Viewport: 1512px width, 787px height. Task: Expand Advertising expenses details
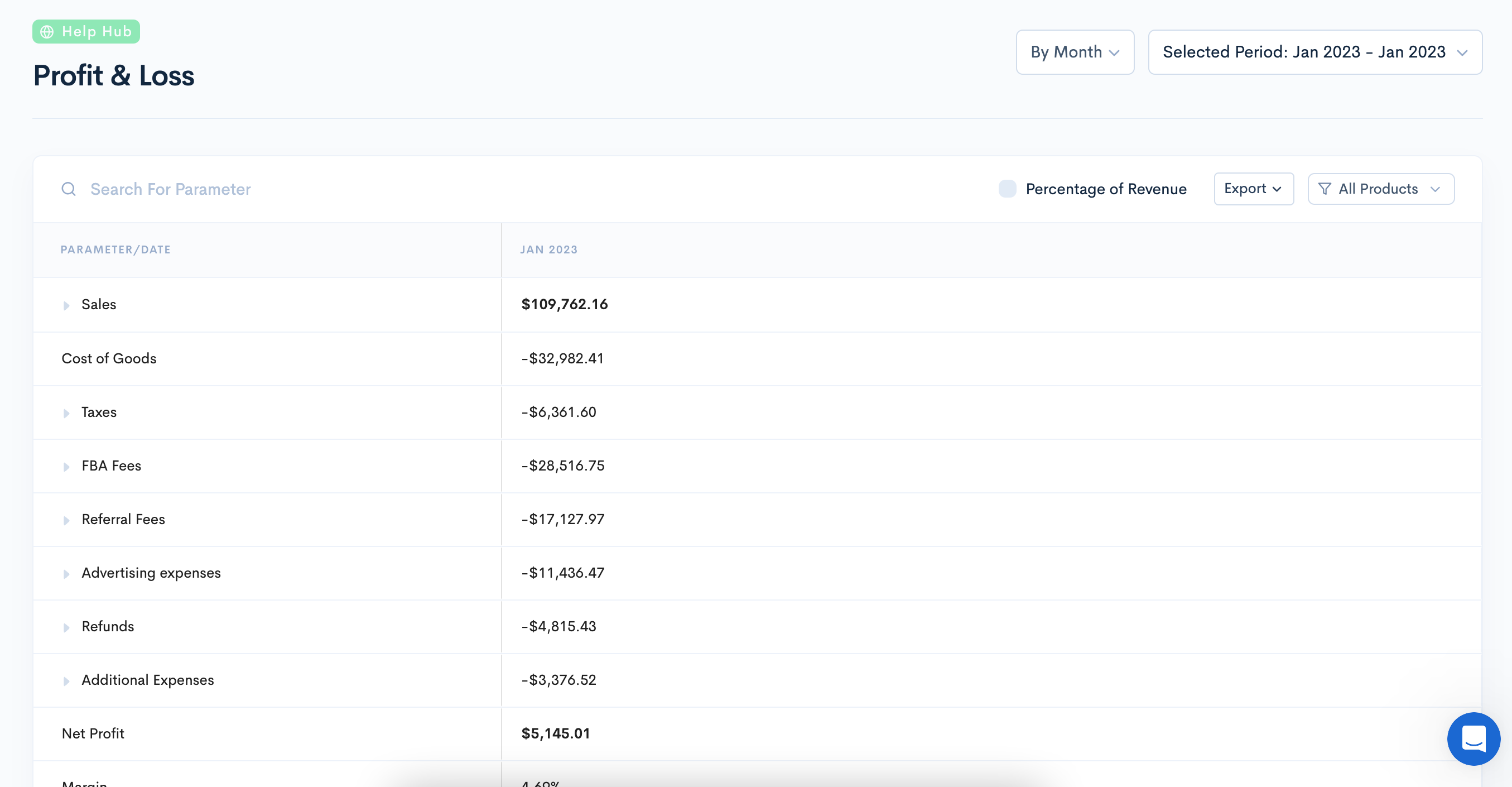(66, 574)
